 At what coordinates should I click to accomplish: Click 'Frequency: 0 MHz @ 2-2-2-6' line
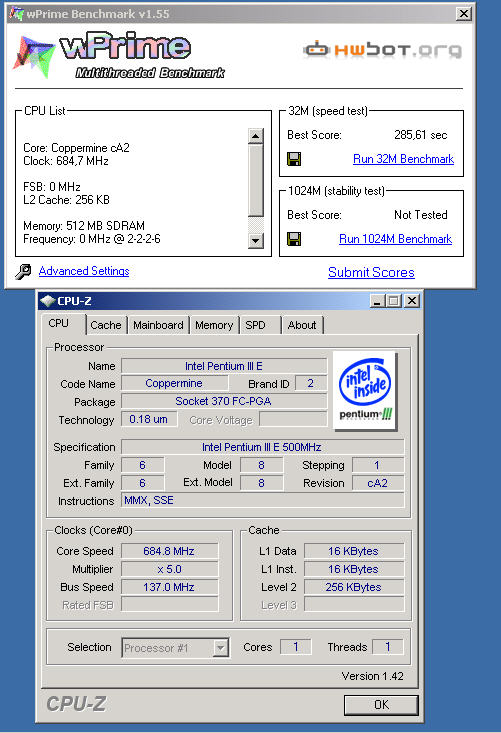tap(92, 239)
